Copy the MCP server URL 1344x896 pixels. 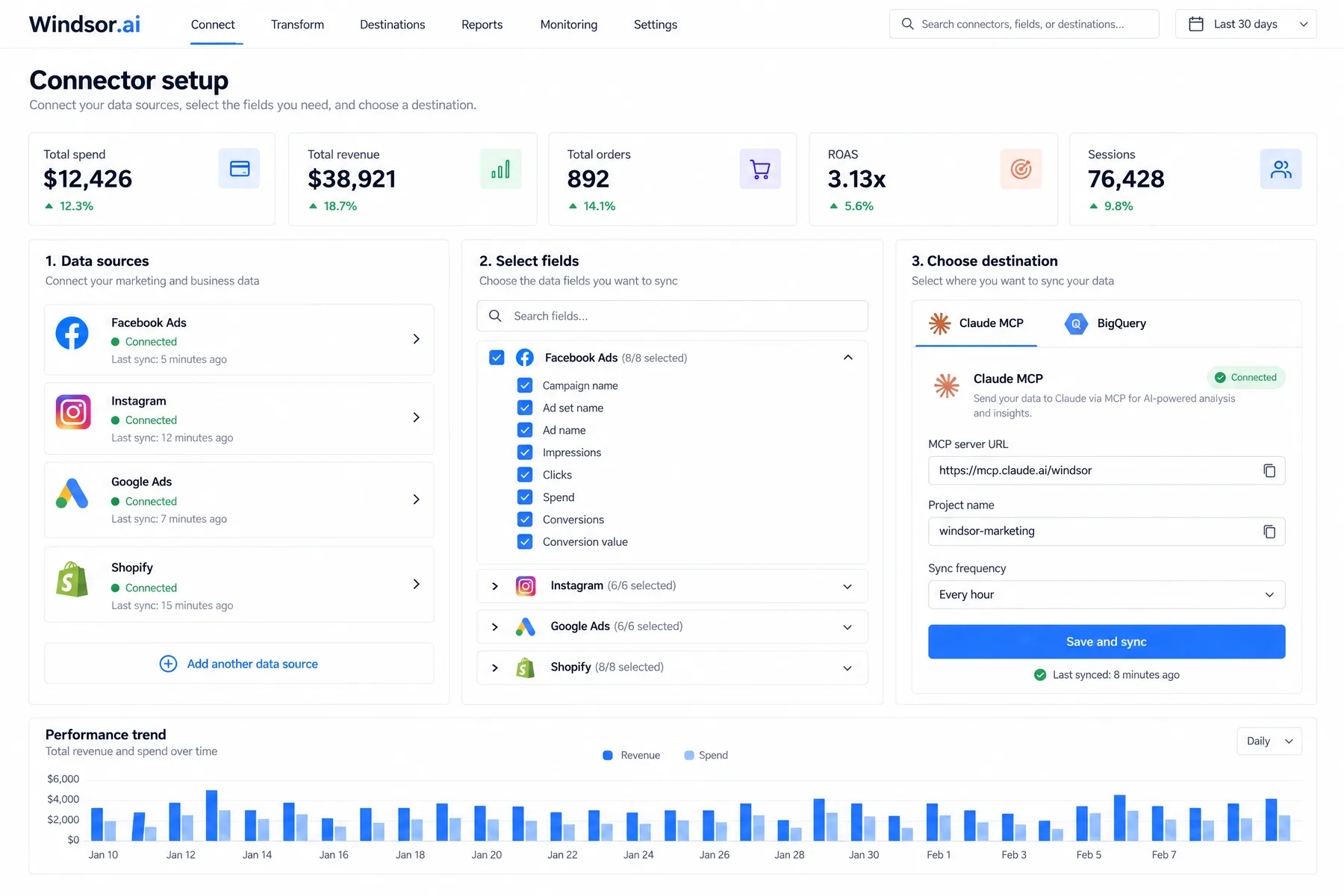click(x=1269, y=470)
